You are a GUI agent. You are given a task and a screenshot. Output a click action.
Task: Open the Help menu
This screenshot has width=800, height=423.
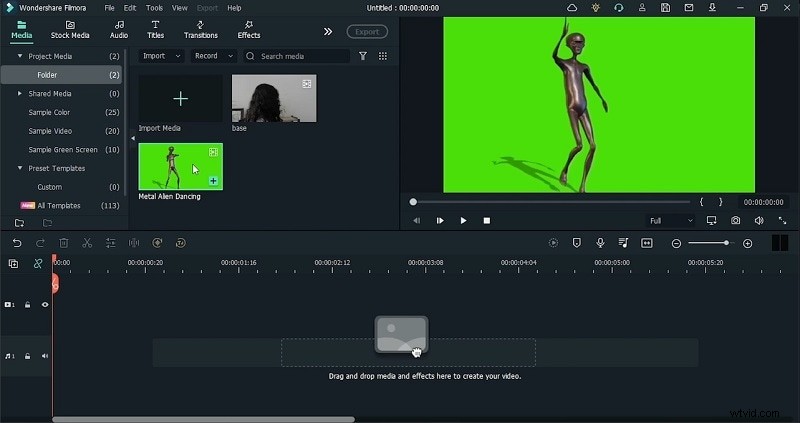[x=234, y=8]
